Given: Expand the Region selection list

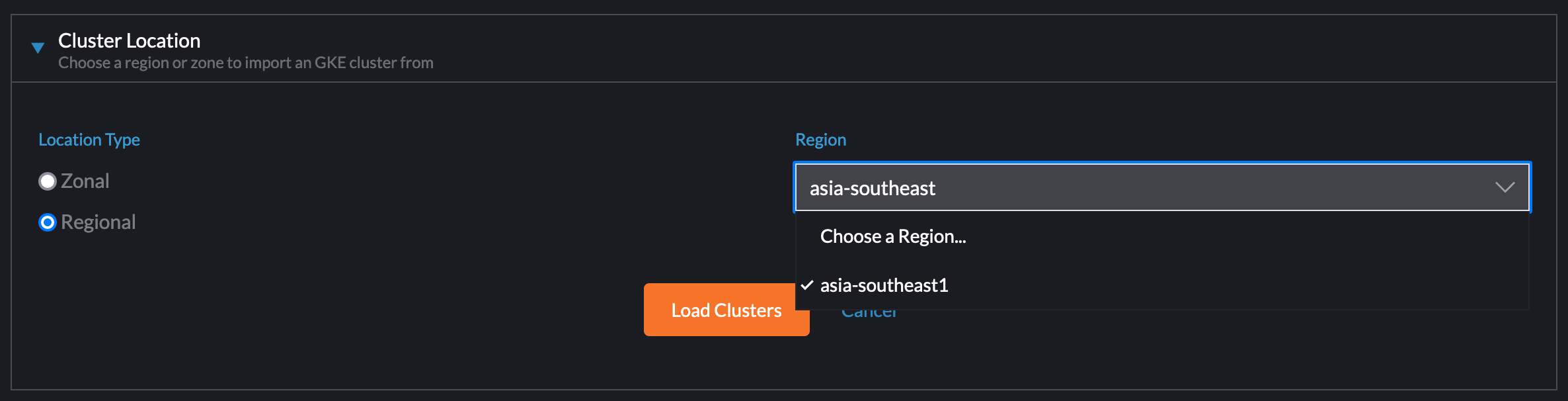Looking at the screenshot, I should (1505, 187).
